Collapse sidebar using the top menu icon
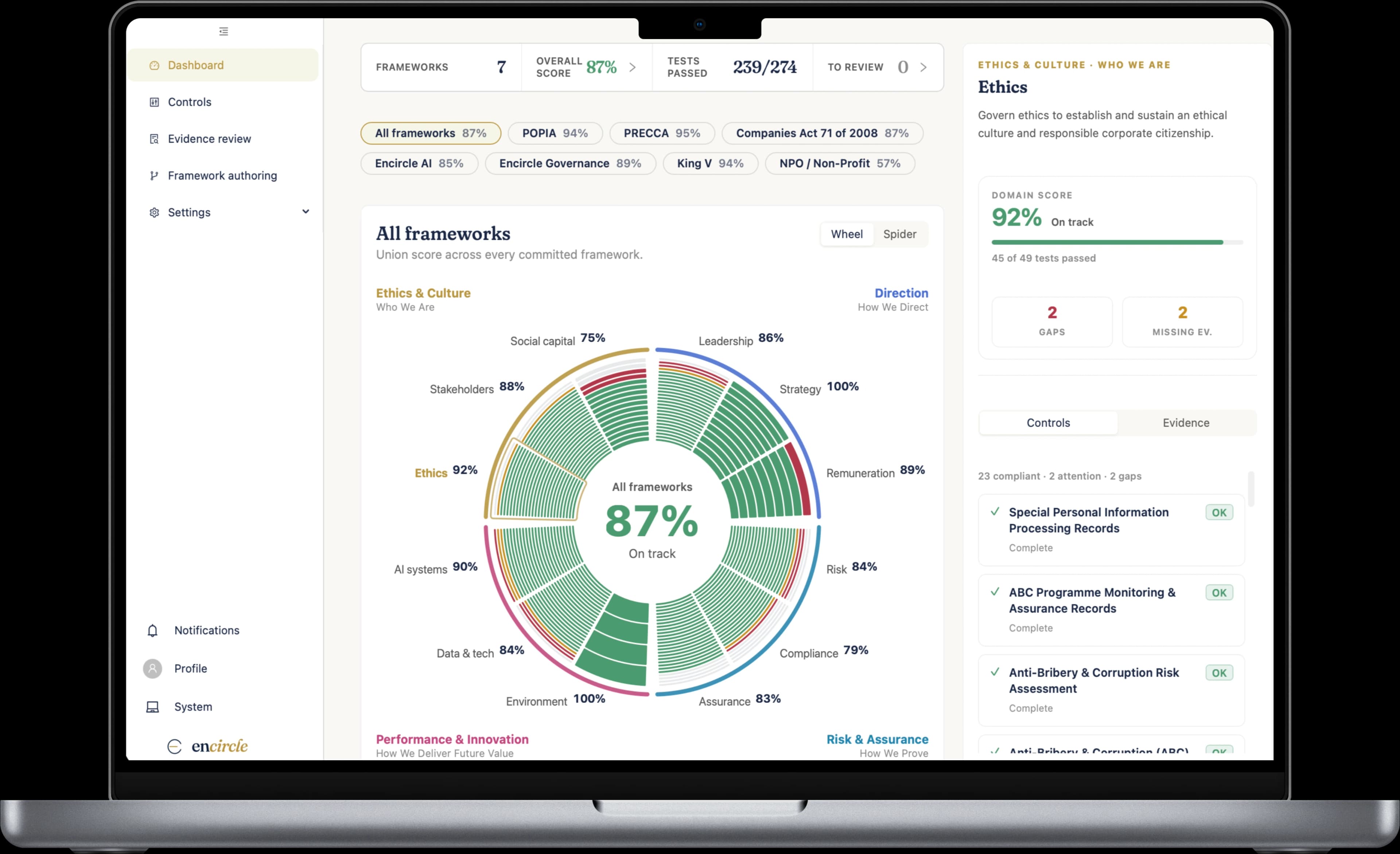 tap(224, 31)
